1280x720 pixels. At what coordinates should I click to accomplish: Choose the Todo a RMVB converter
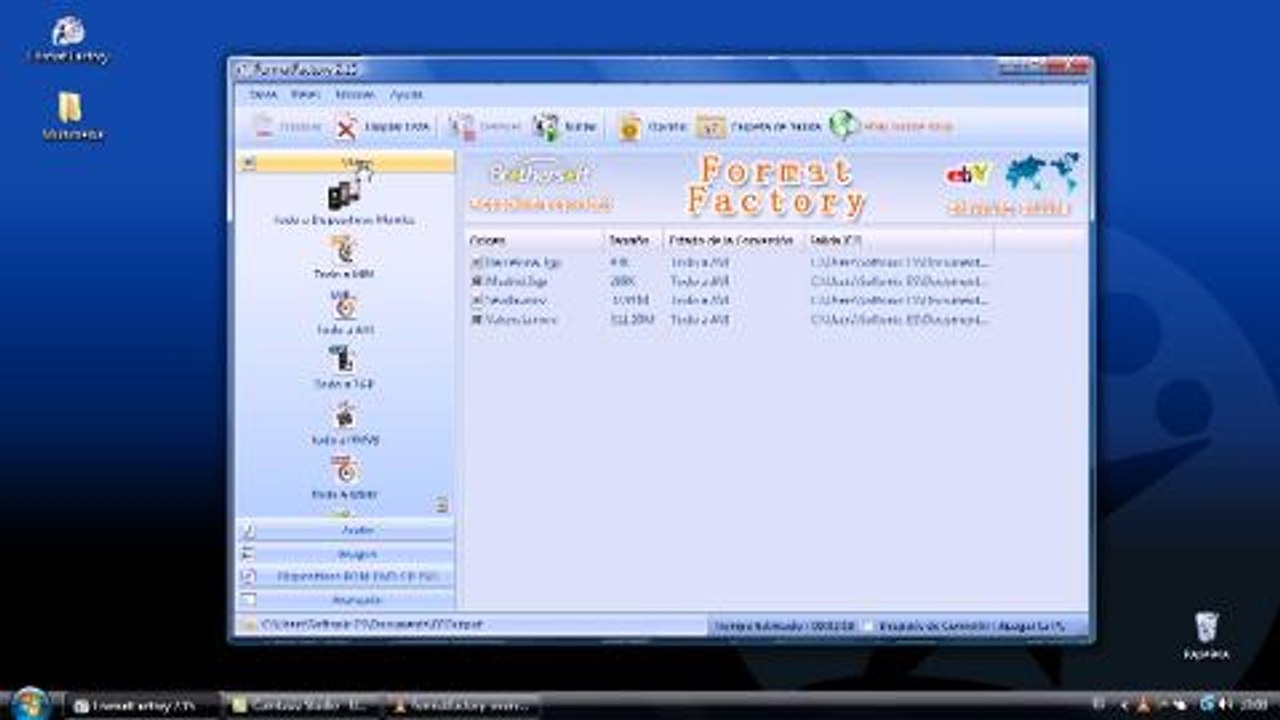coord(344,423)
